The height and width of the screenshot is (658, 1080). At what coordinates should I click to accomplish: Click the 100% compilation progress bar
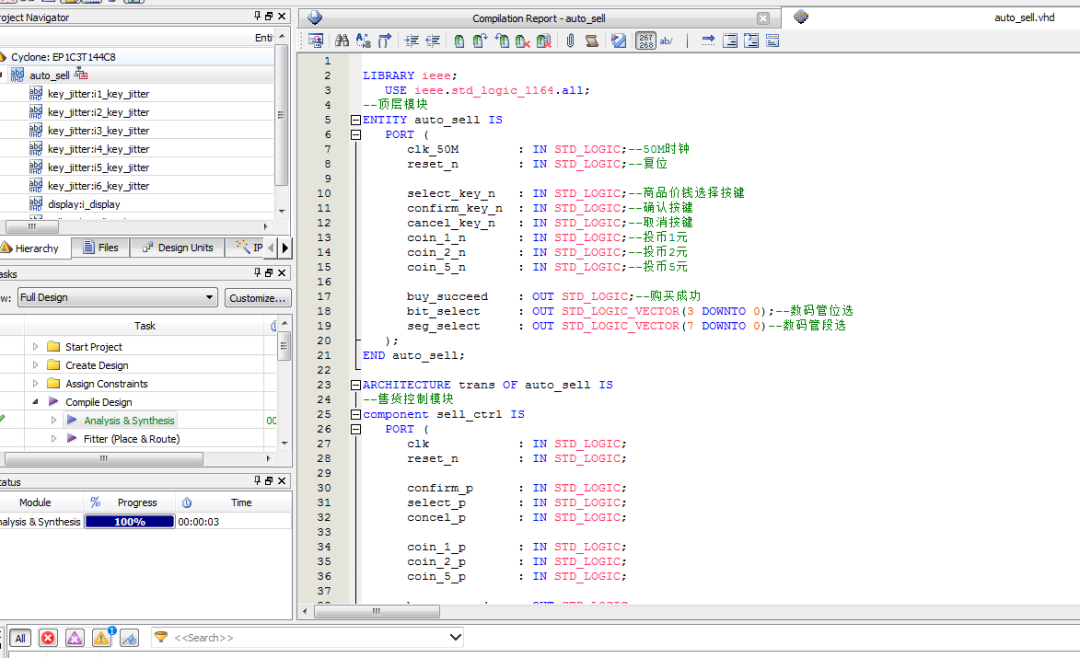(129, 522)
